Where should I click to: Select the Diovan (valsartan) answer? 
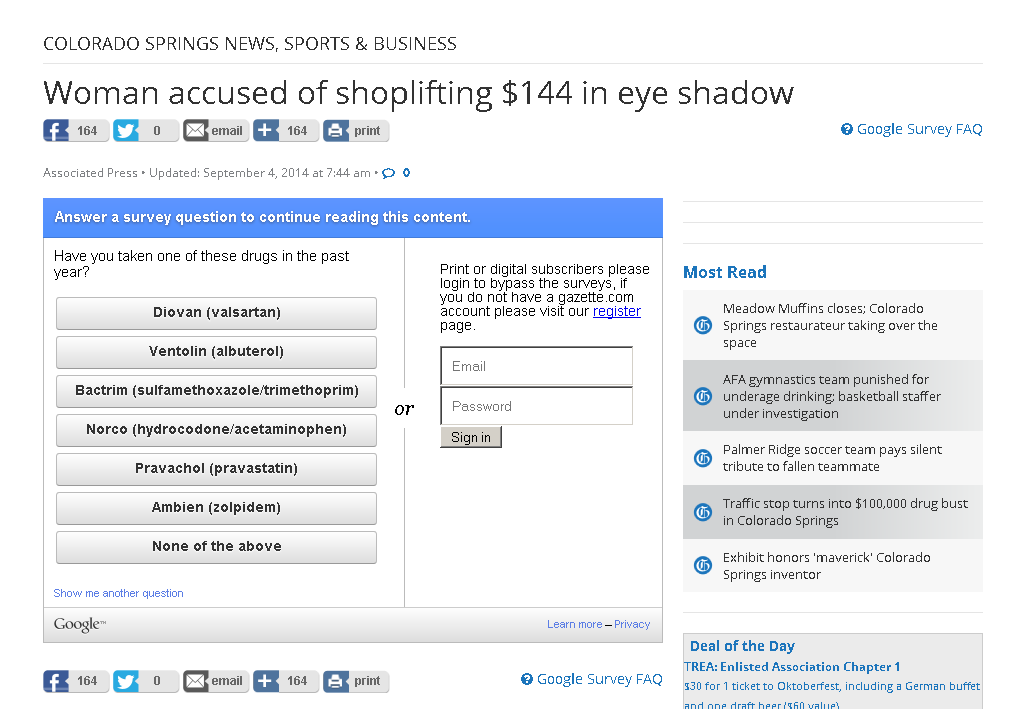[x=216, y=313]
